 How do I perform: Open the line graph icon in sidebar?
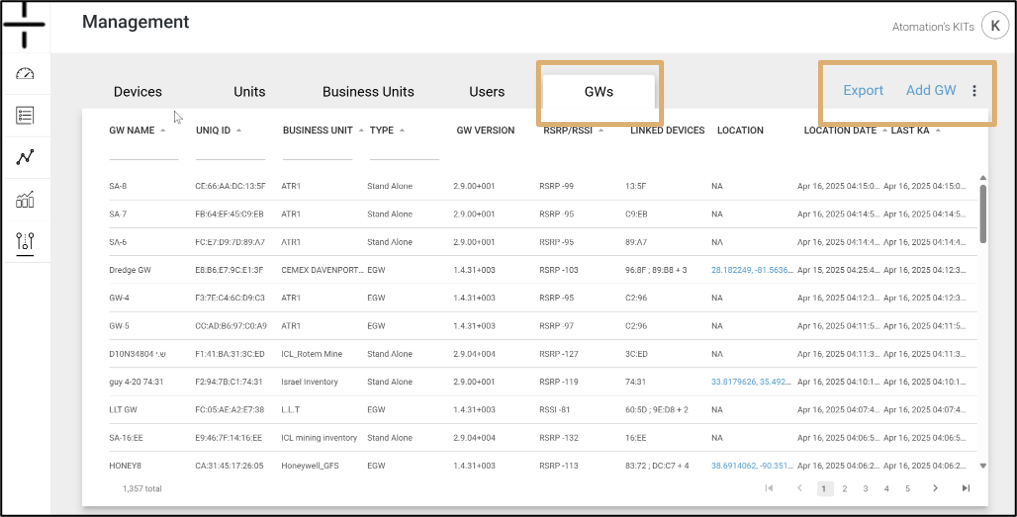[x=25, y=157]
